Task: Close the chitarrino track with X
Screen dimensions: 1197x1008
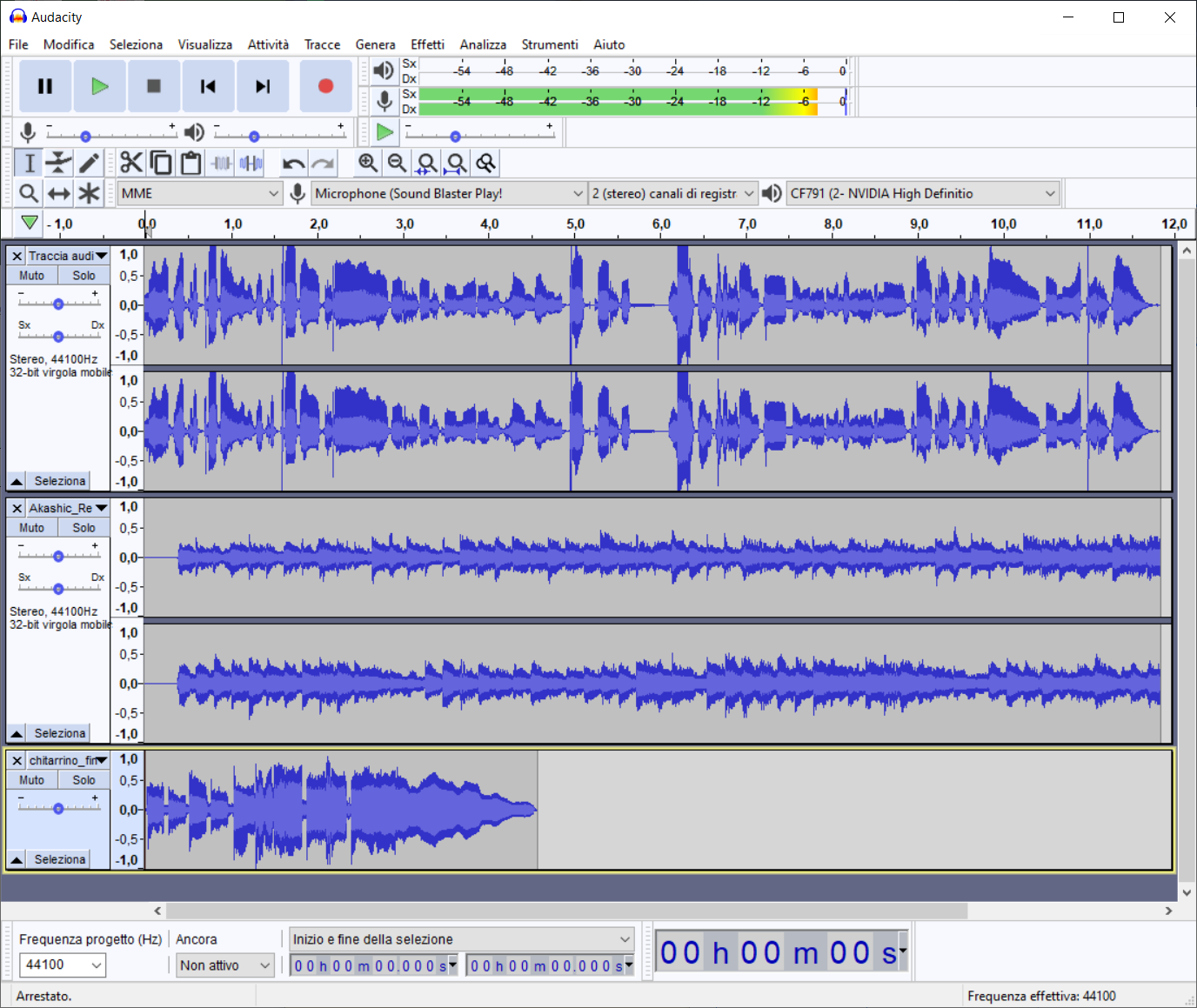Action: click(x=17, y=761)
